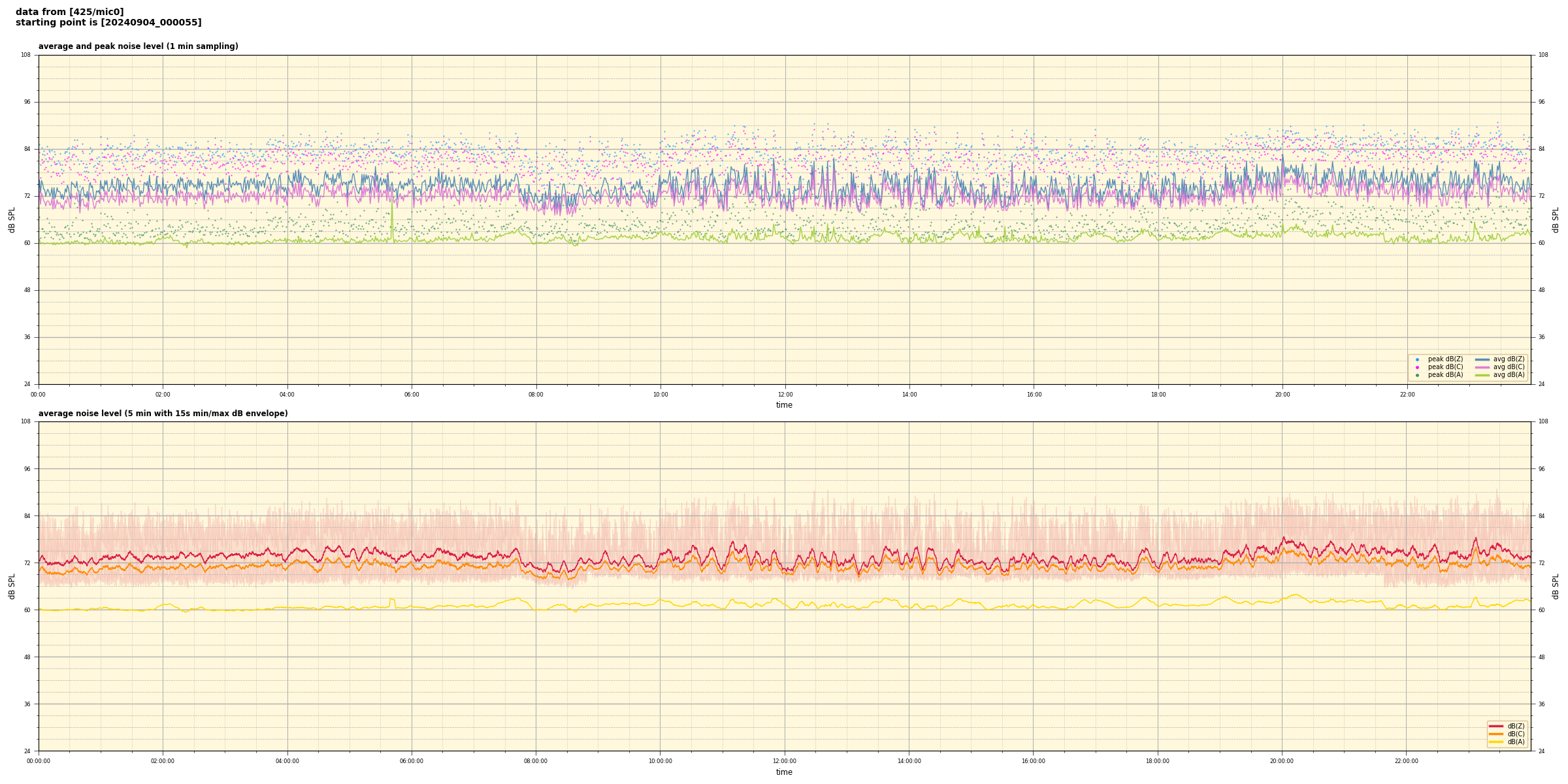Click the 20:00:00 tick label on bottom chart
Image resolution: width=1568 pixels, height=784 pixels.
1281,761
